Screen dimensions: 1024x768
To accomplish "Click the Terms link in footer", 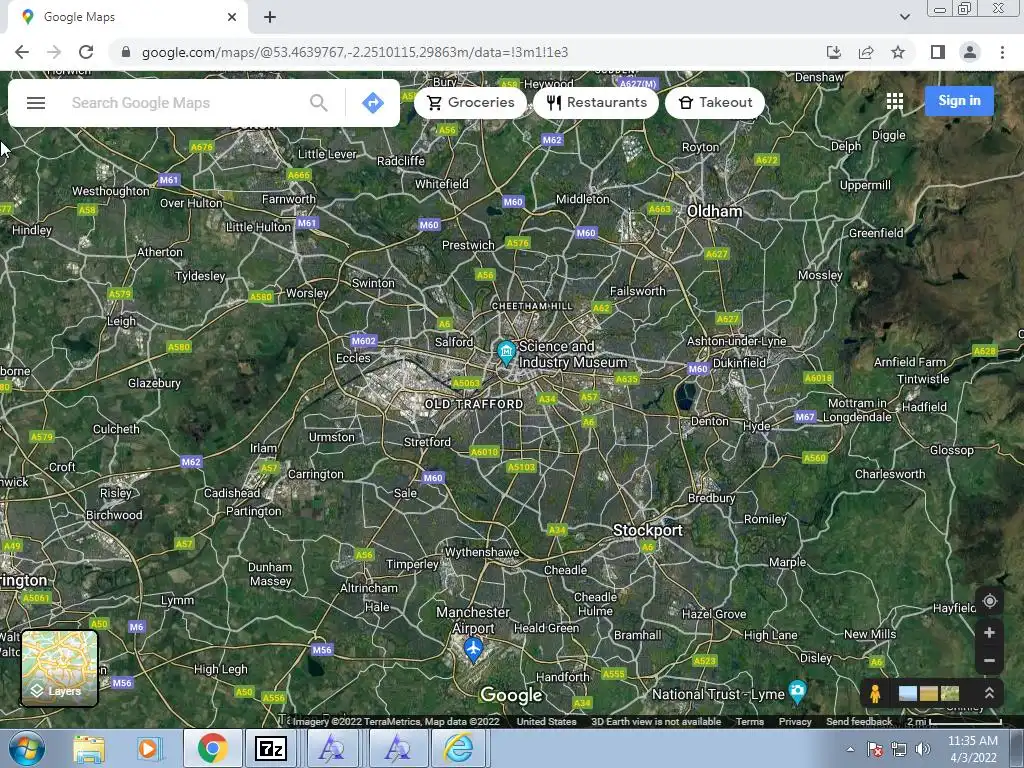I will (x=750, y=722).
